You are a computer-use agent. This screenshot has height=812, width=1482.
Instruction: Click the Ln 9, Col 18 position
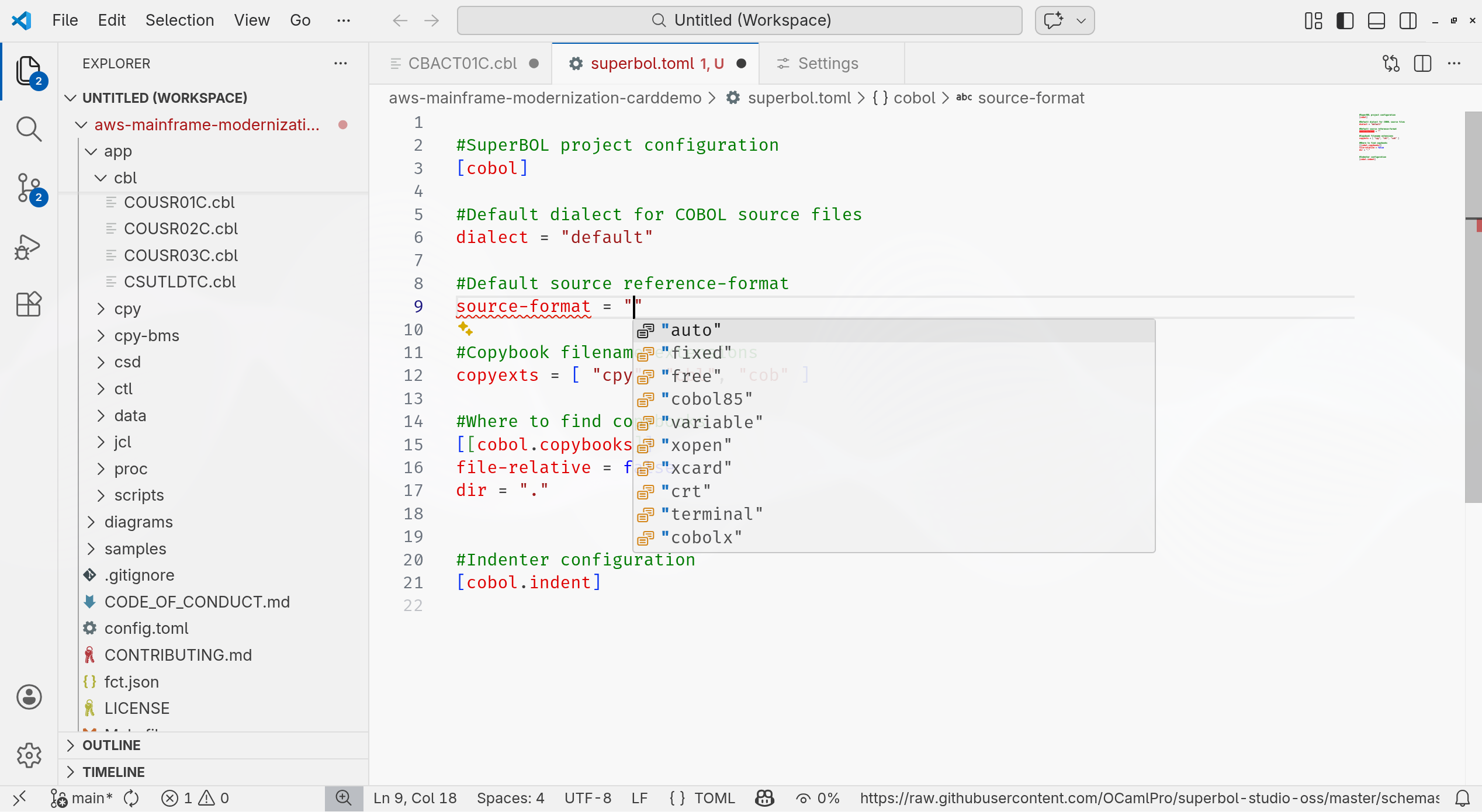[x=415, y=798]
